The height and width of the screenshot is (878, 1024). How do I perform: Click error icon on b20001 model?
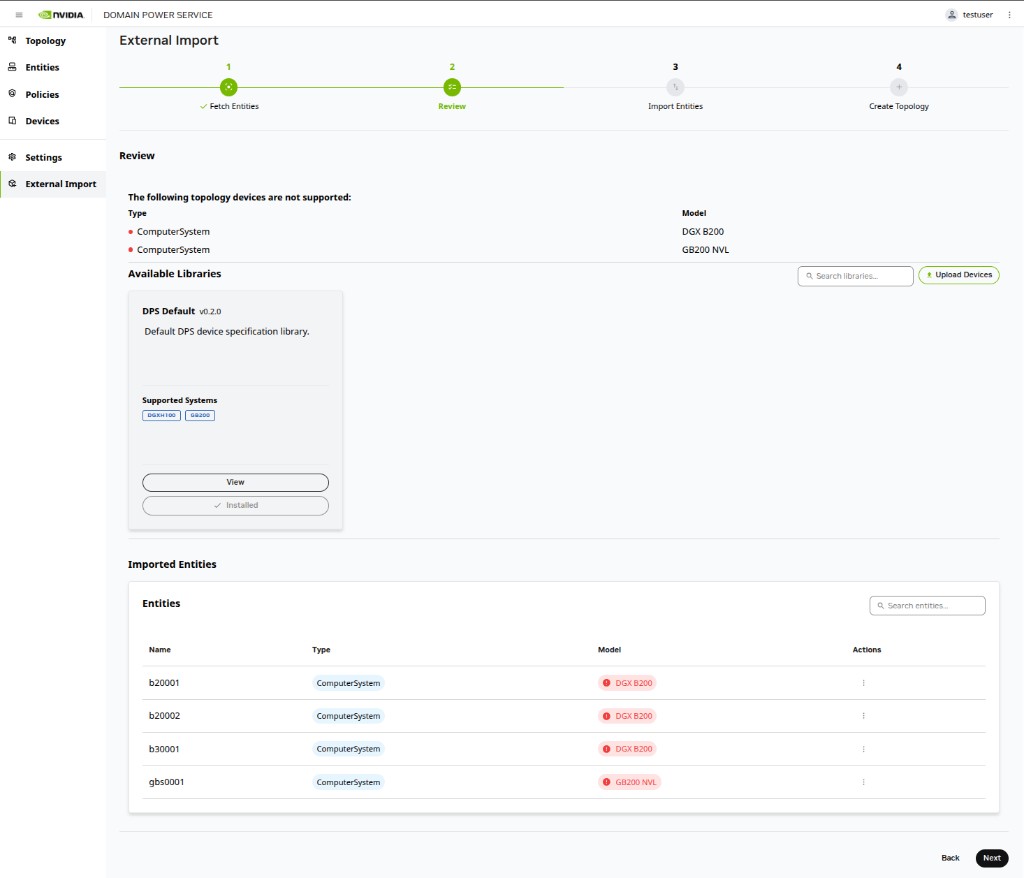(606, 683)
